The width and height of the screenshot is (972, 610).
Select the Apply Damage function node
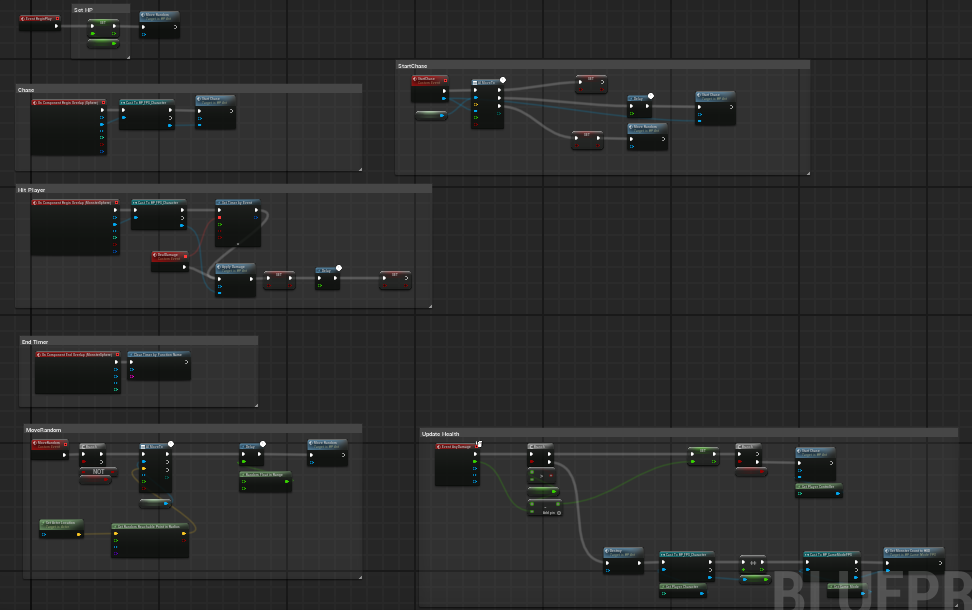(236, 280)
